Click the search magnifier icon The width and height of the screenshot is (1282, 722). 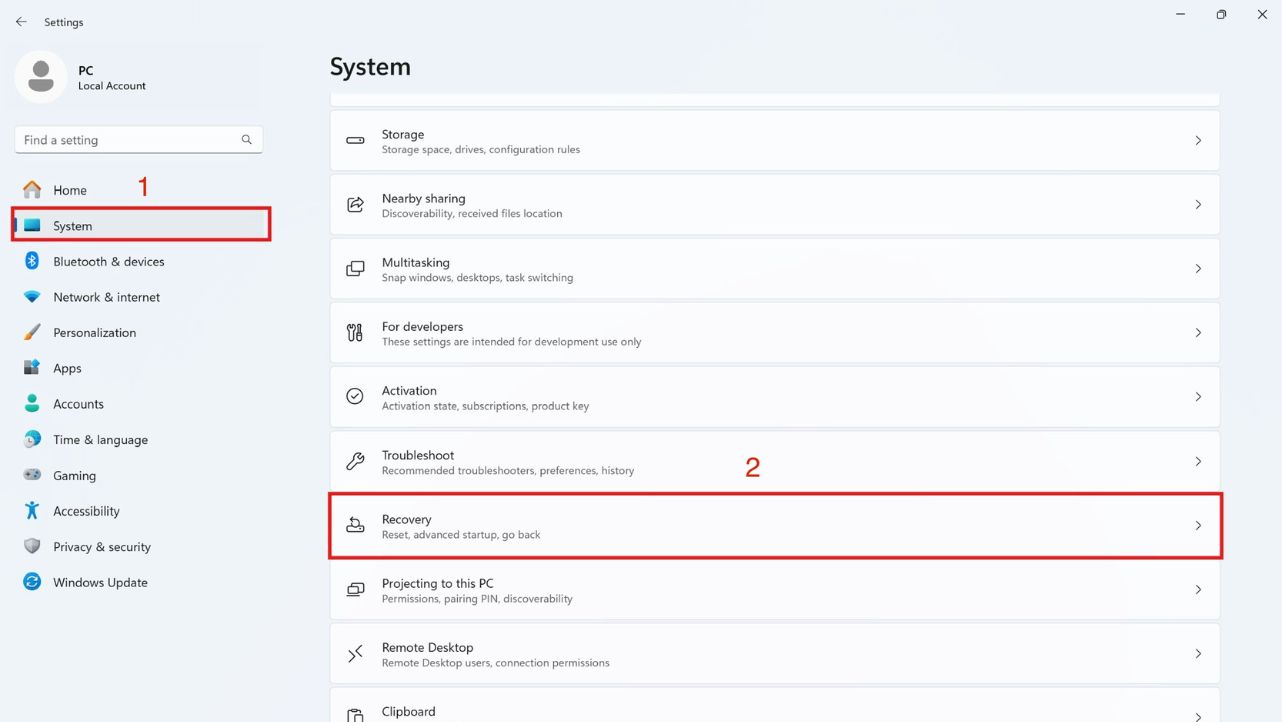[246, 140]
